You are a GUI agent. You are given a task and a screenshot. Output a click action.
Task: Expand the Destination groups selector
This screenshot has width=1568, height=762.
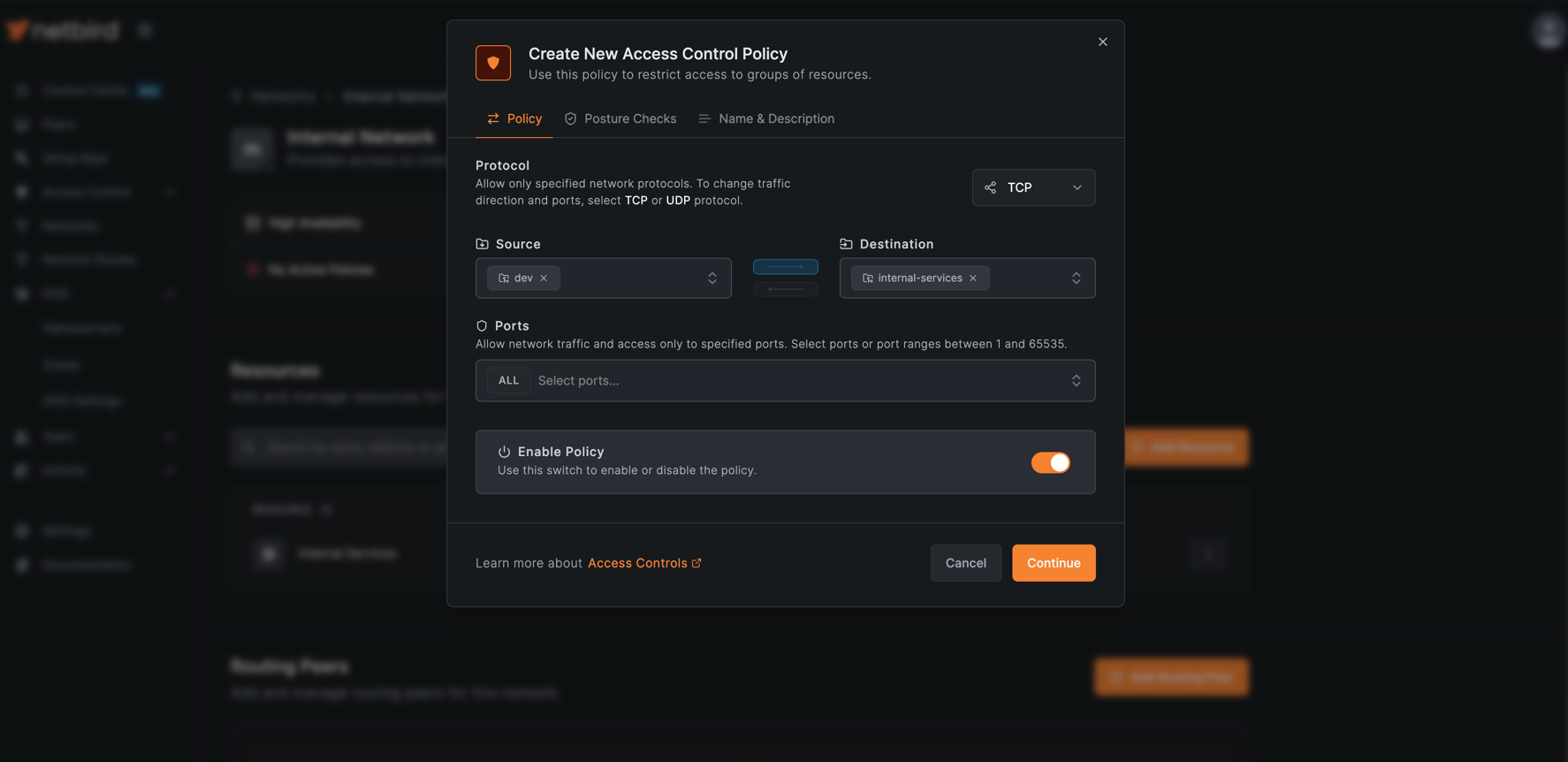pos(1077,278)
